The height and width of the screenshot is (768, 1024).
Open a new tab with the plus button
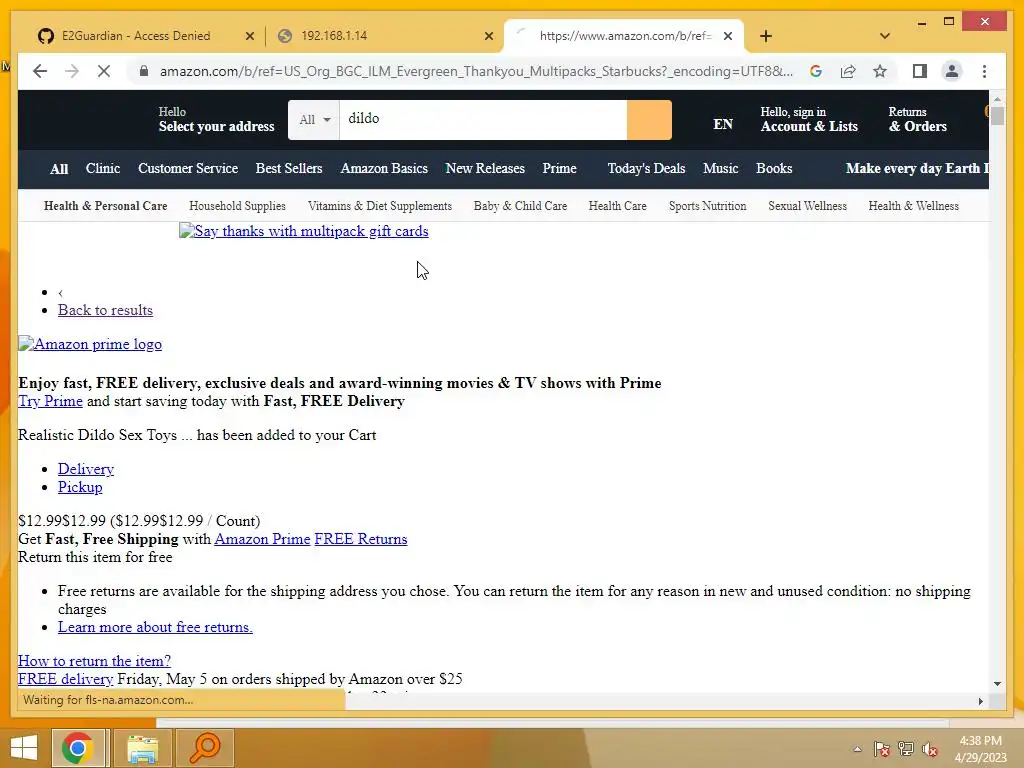click(x=766, y=36)
